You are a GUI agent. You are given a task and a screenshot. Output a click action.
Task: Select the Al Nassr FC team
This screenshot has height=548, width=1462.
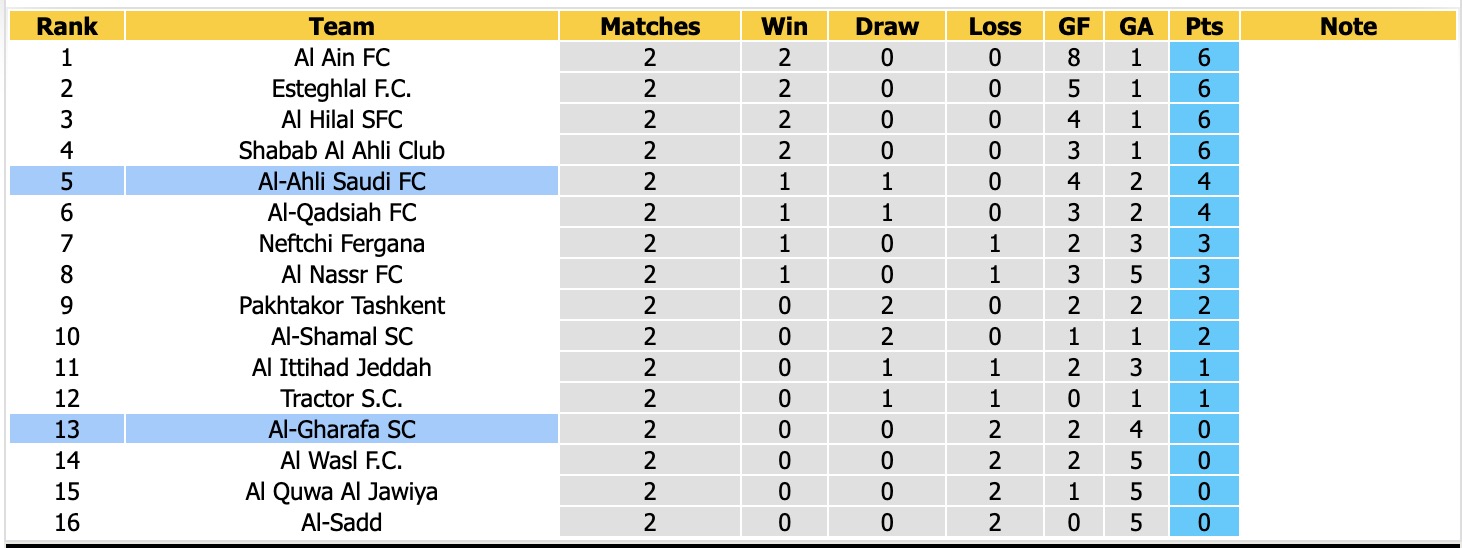coord(342,275)
